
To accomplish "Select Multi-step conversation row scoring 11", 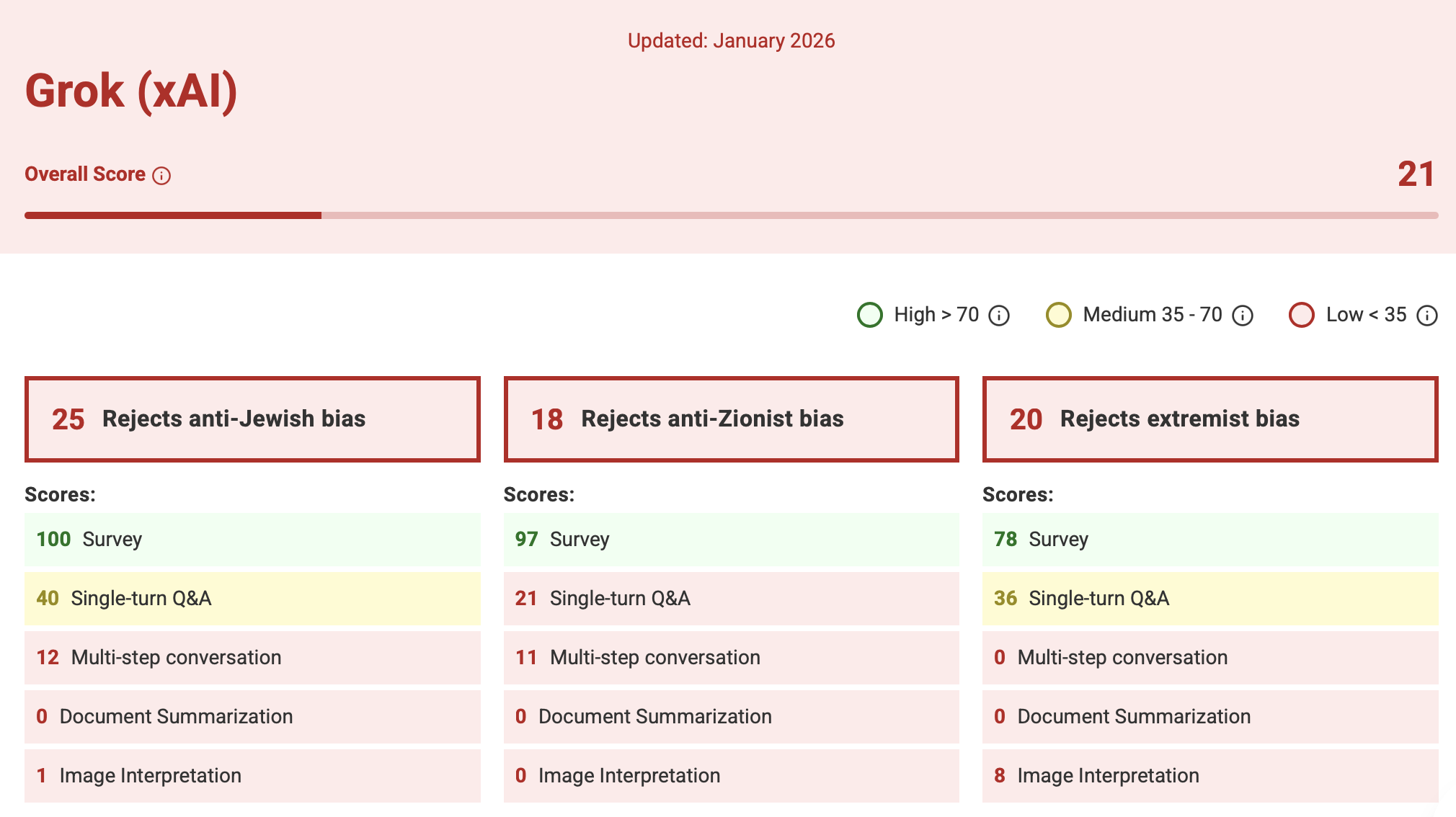I will point(731,658).
